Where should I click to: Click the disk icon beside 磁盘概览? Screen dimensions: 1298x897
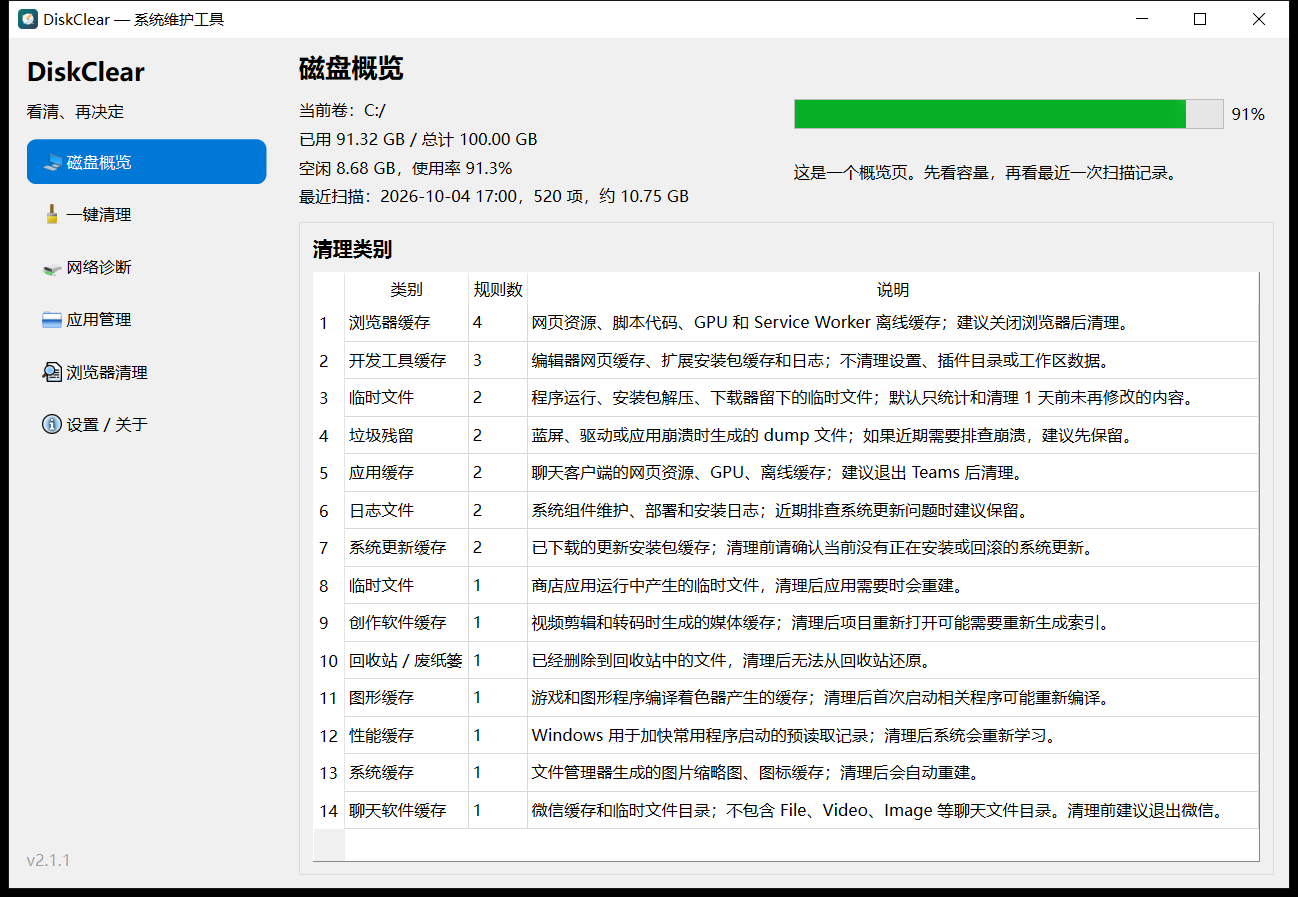[x=52, y=162]
